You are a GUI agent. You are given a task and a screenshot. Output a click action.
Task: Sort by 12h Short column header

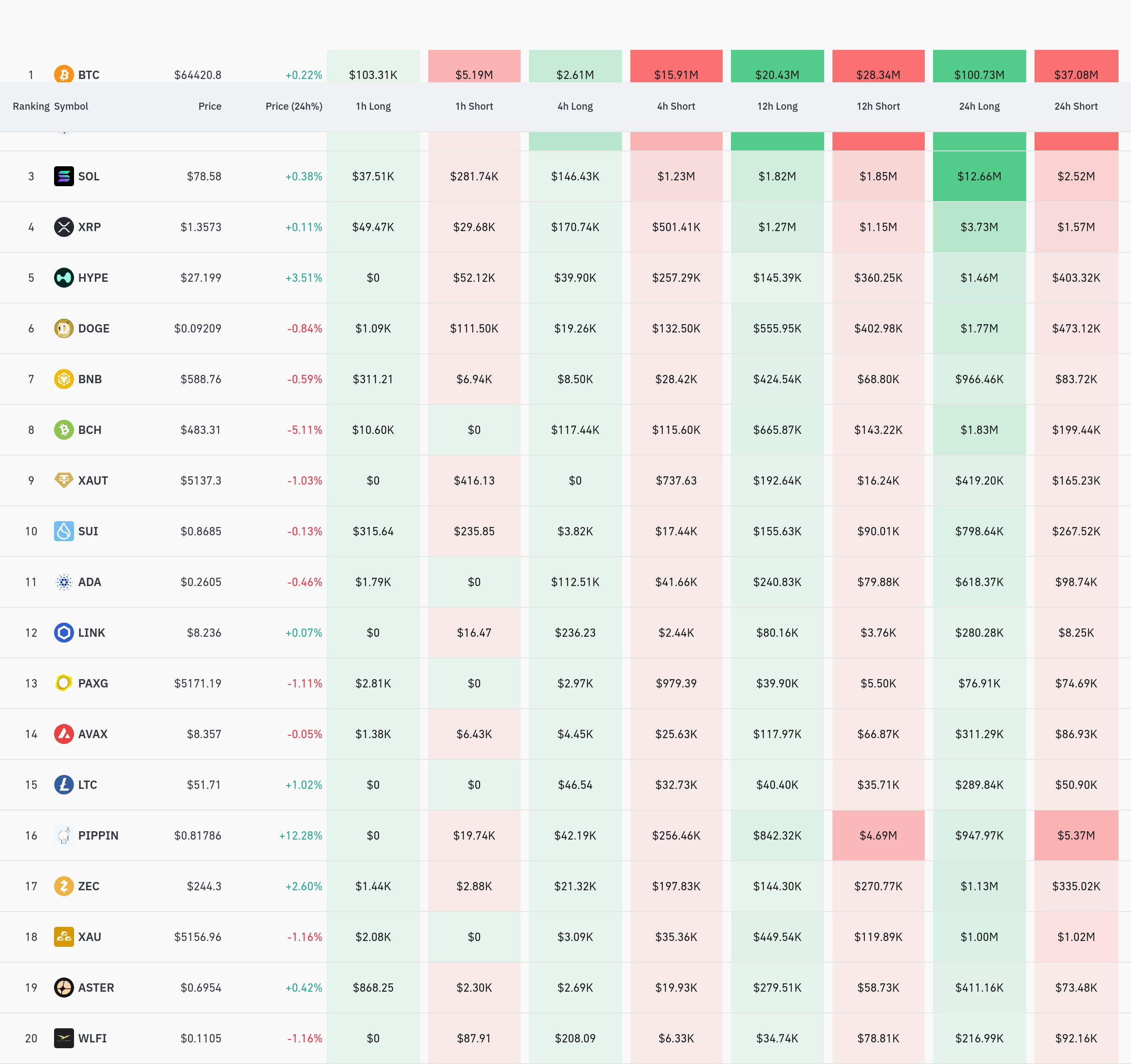(878, 106)
